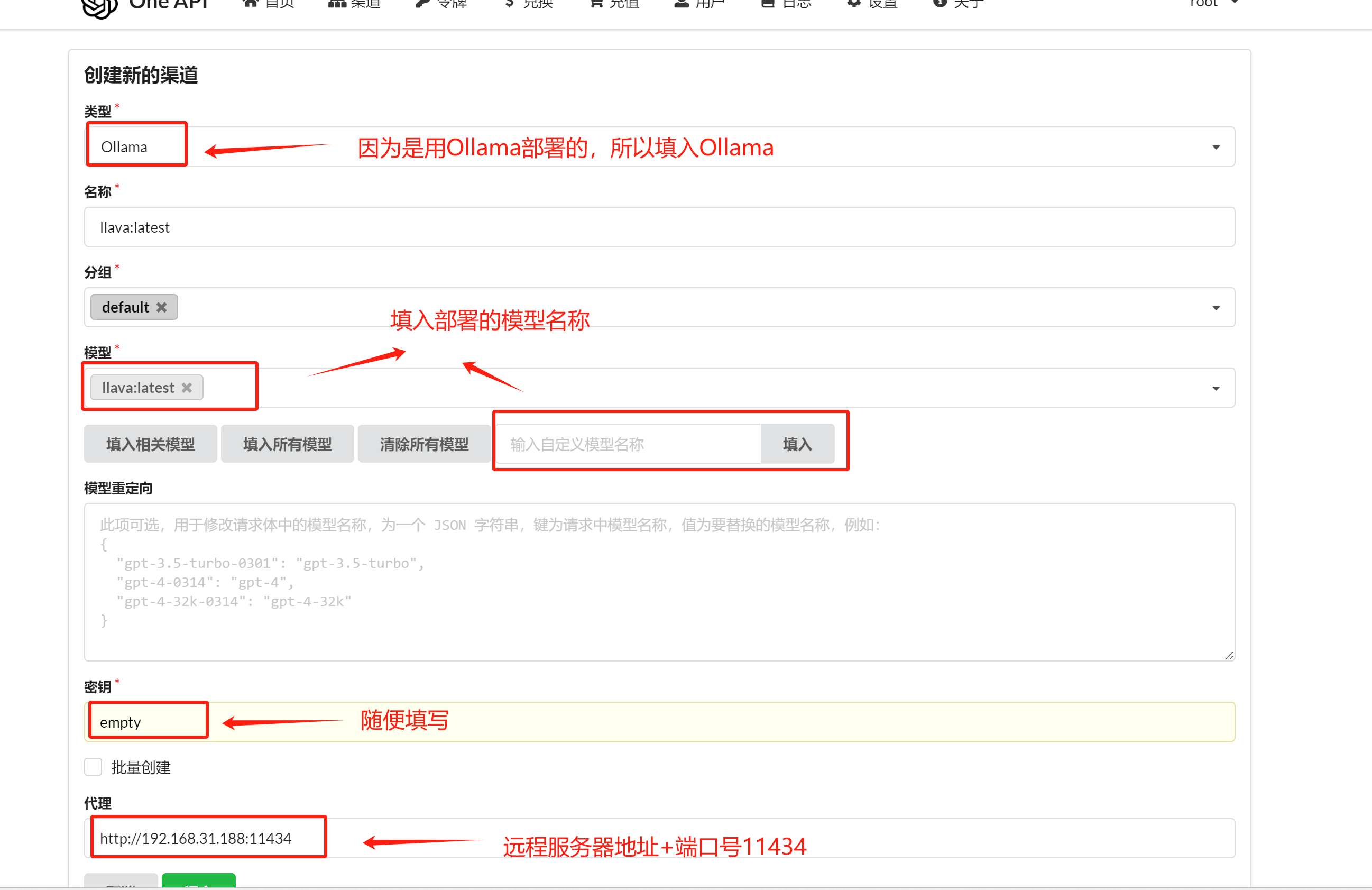
Task: Click the 清除所有模型 button
Action: point(424,444)
